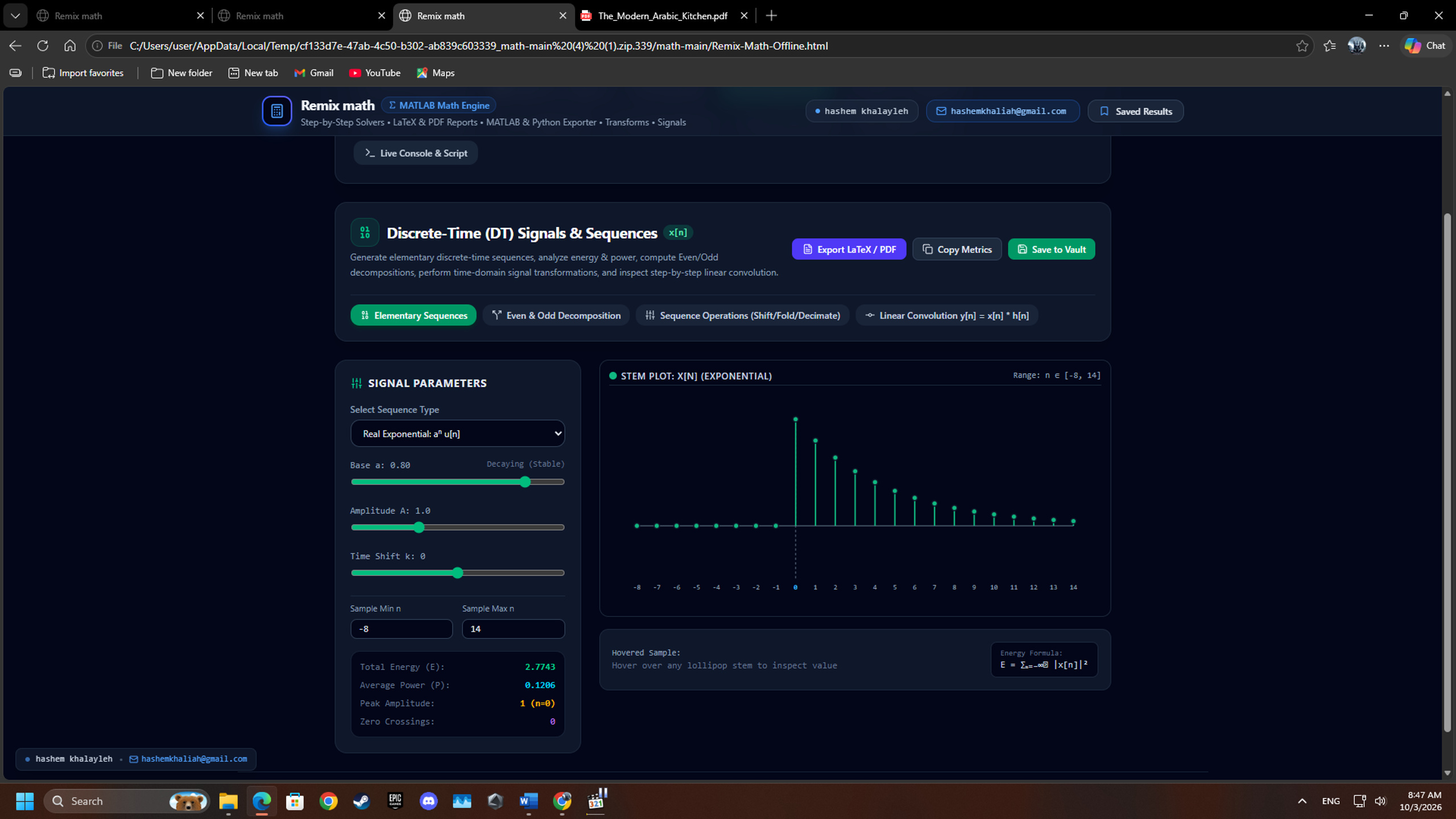Screen dimensions: 1456x819
Task: Go to the browser Home page
Action: tap(70, 46)
